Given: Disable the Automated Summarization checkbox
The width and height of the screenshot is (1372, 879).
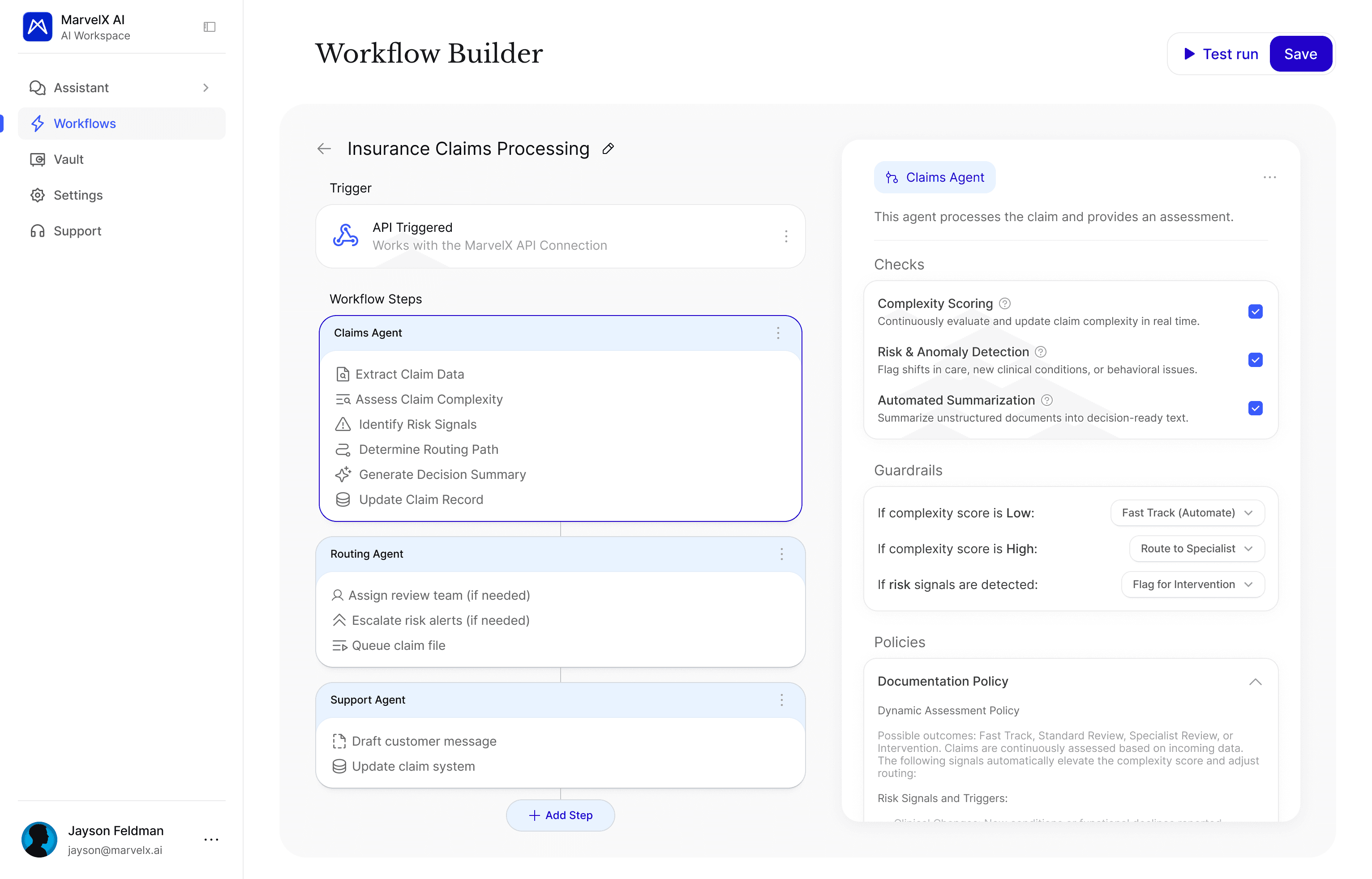Looking at the screenshot, I should 1255,408.
